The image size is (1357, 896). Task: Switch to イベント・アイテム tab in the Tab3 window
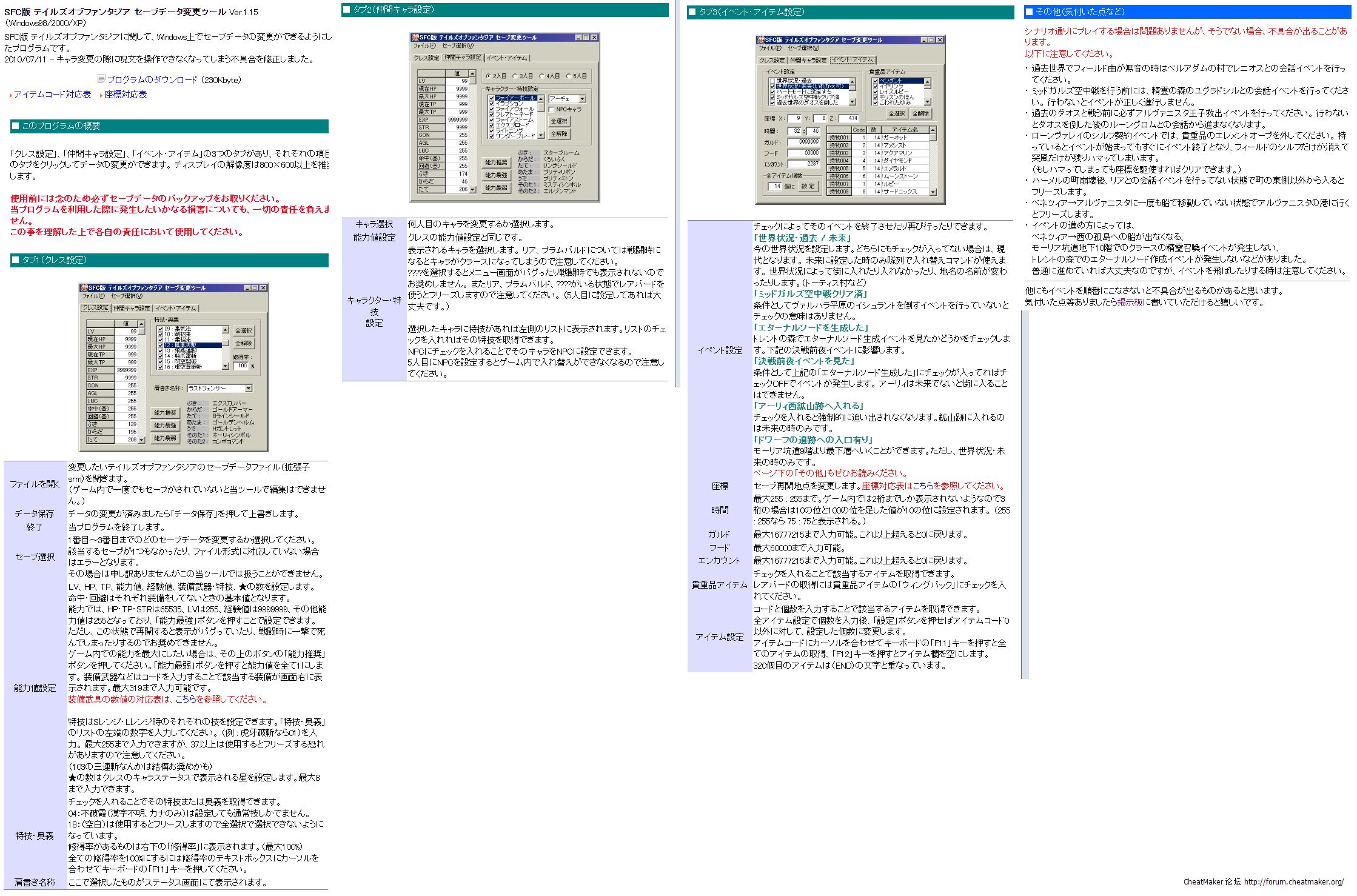click(x=853, y=60)
